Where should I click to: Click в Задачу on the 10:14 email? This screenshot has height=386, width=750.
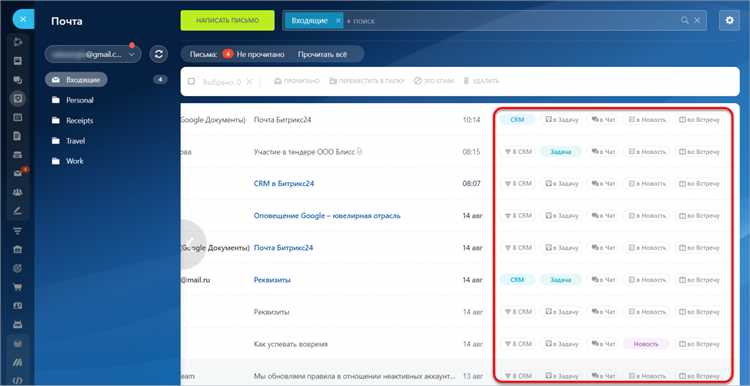pyautogui.click(x=562, y=120)
